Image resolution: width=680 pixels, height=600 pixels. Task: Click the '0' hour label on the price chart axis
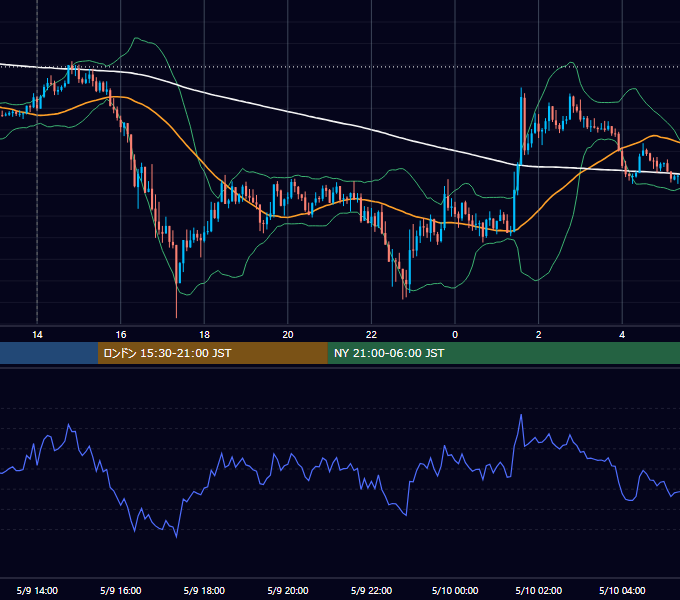(x=455, y=335)
